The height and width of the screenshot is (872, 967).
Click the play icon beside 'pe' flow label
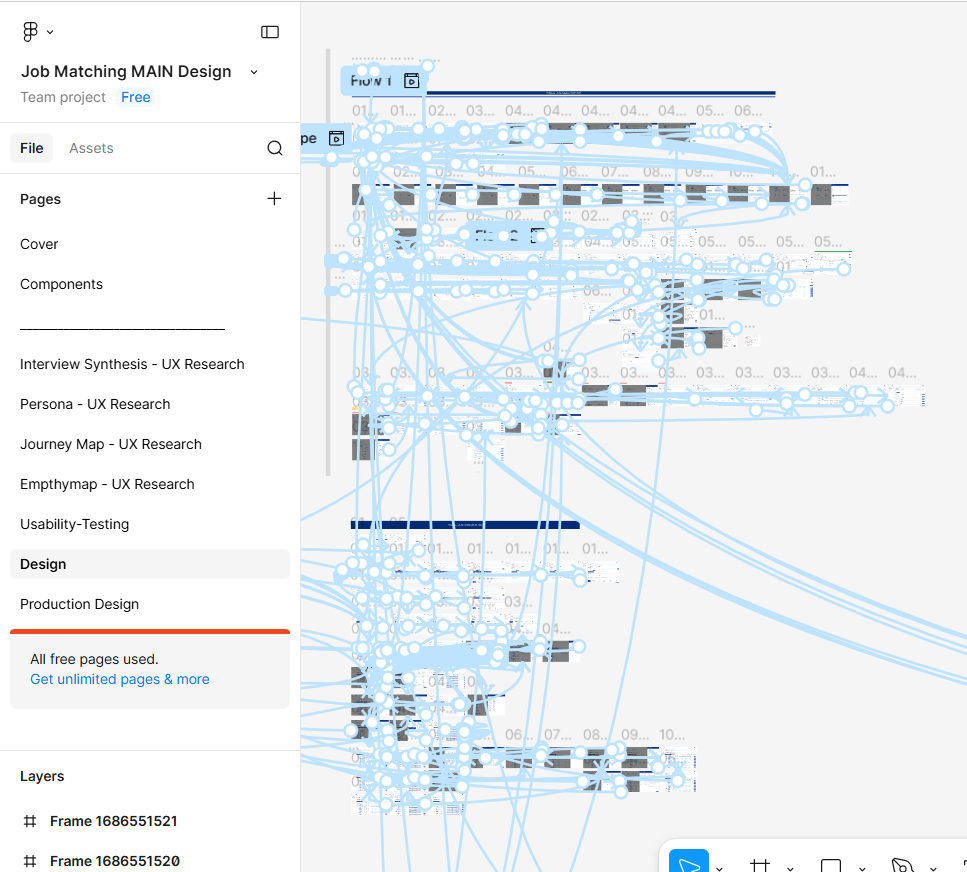336,138
